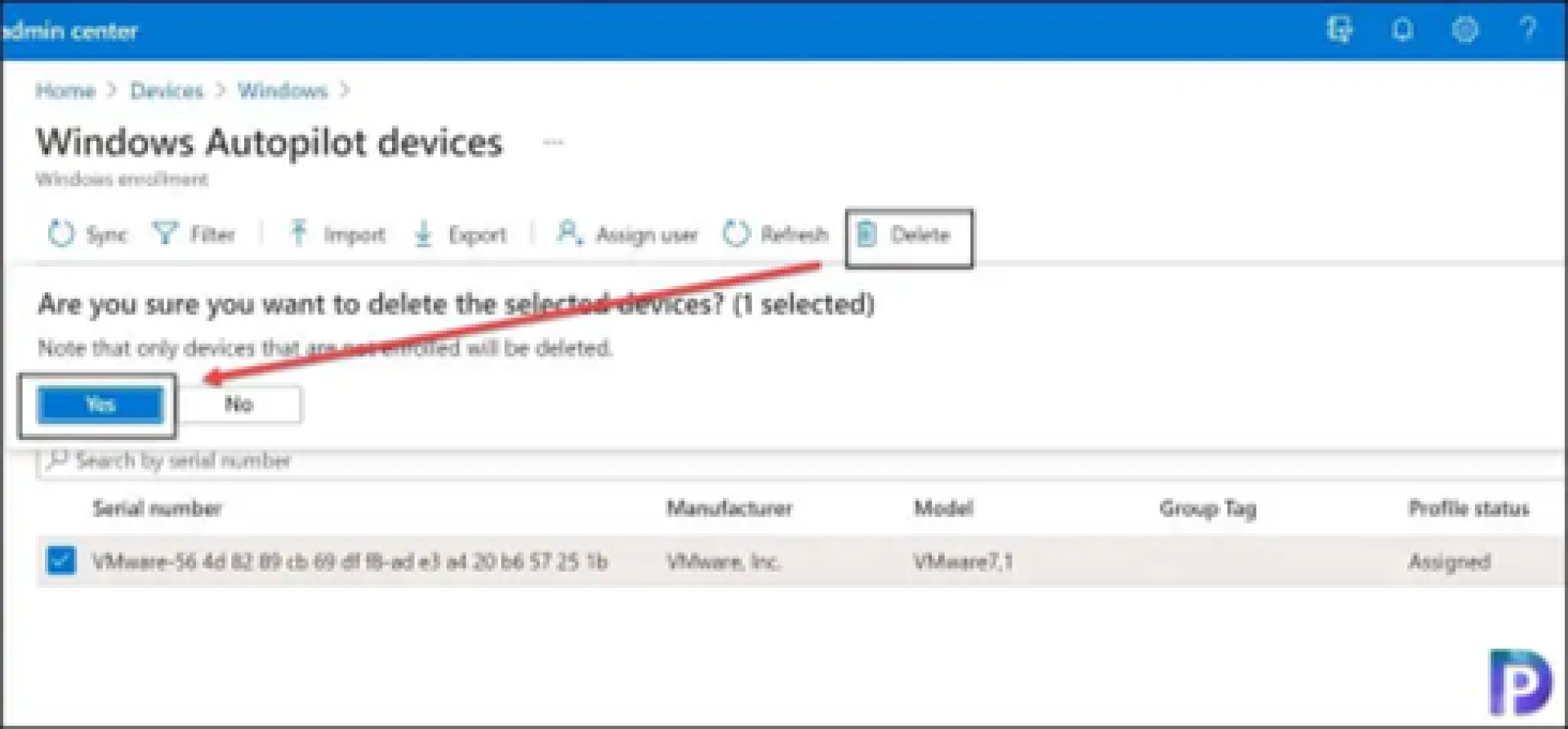Image resolution: width=1568 pixels, height=729 pixels.
Task: Click the Assign user person icon
Action: pos(568,233)
